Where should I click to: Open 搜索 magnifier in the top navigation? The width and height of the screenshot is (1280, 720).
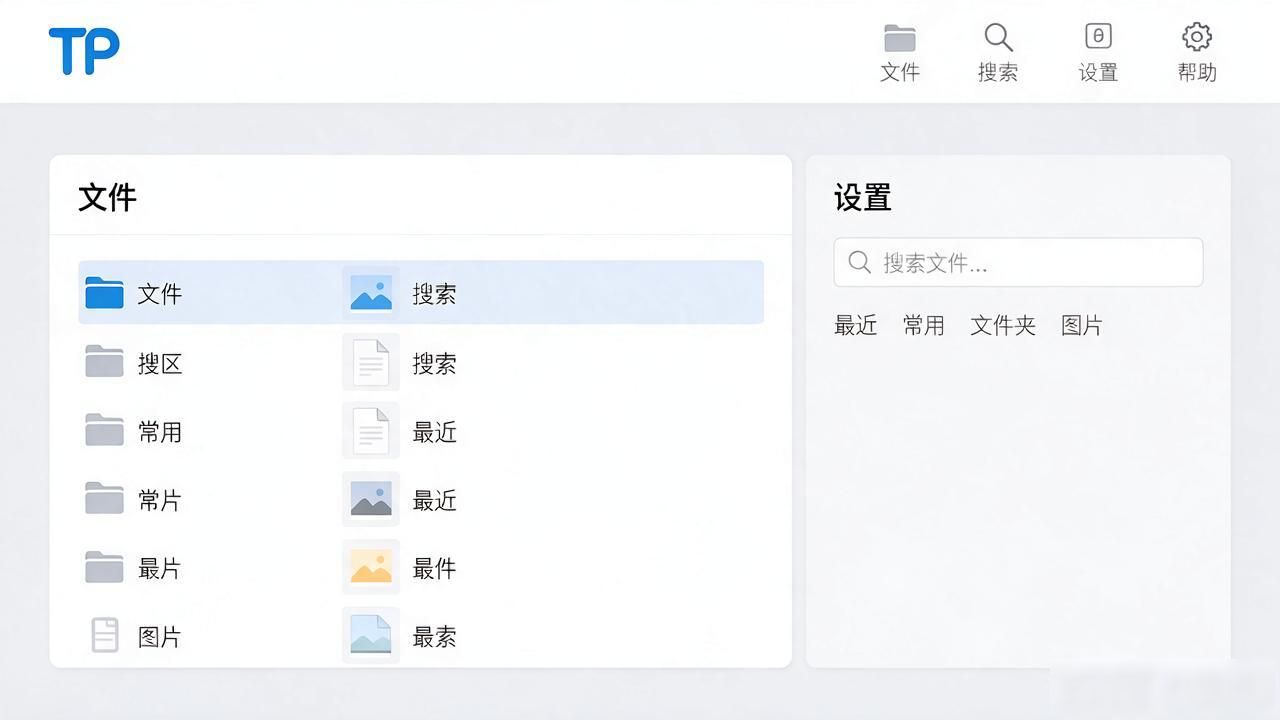[998, 53]
